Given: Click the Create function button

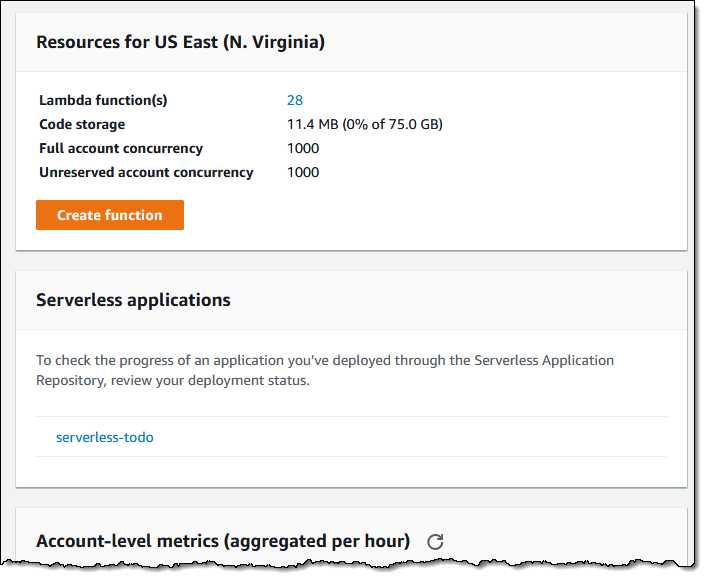Looking at the screenshot, I should click(110, 215).
